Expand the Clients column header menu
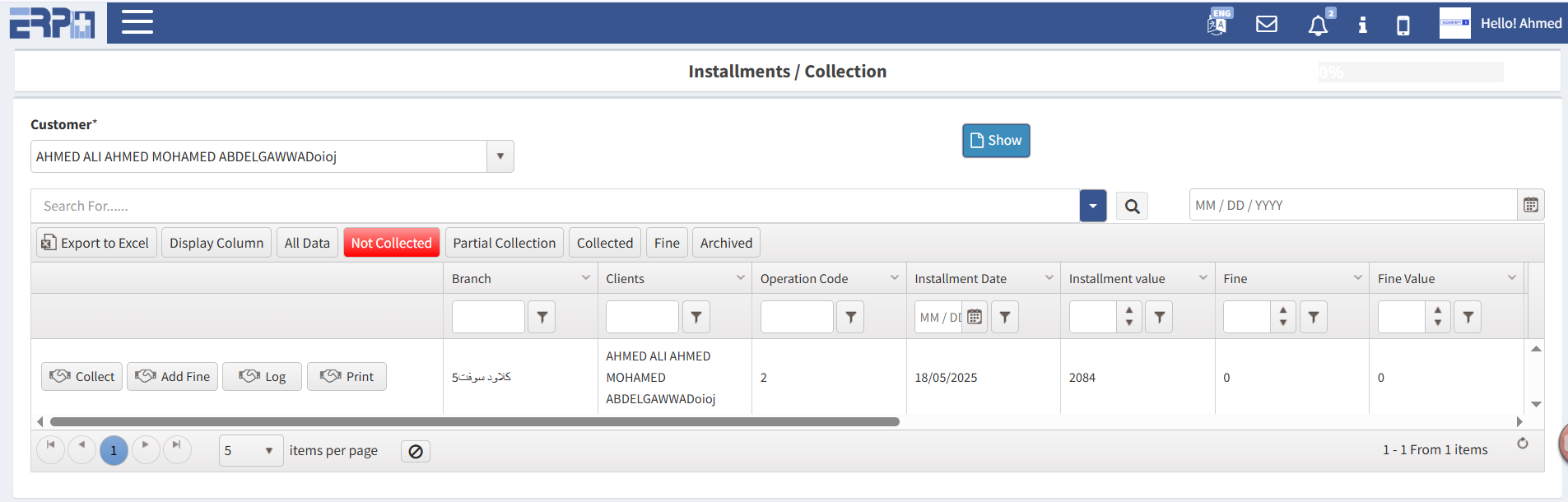 point(740,278)
